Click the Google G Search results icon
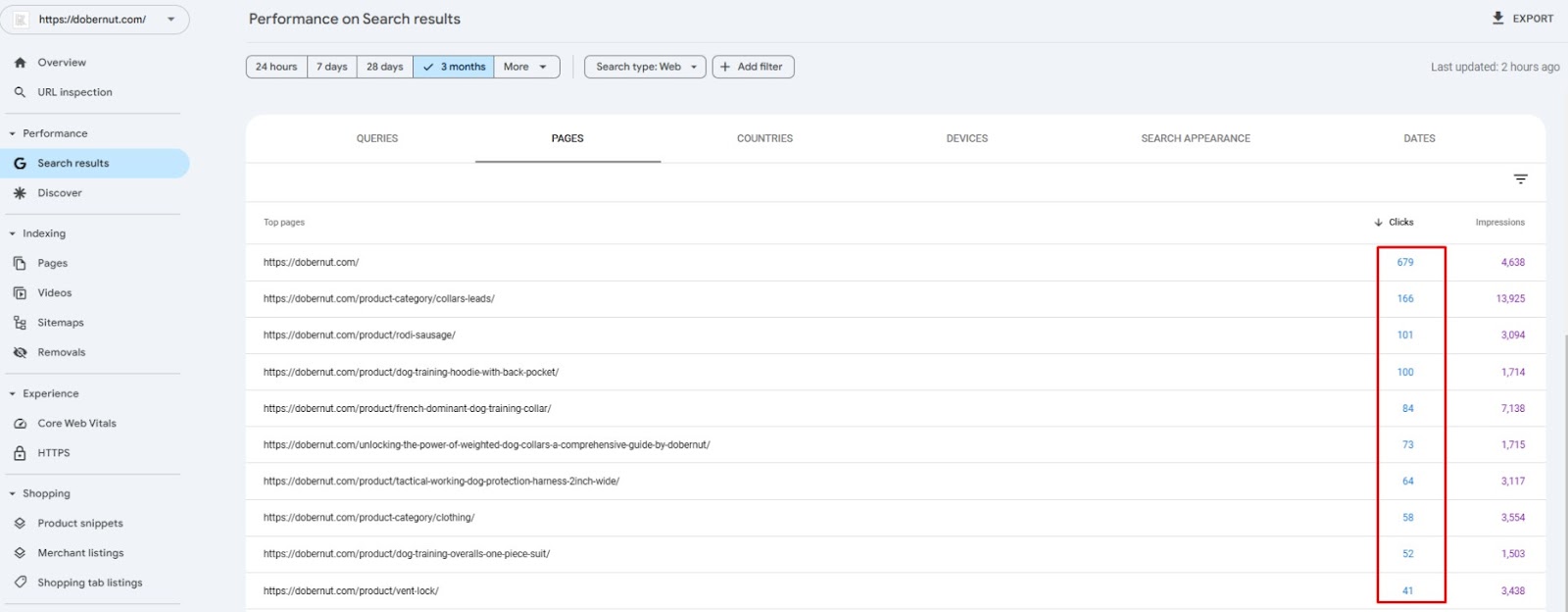Image resolution: width=1568 pixels, height=612 pixels. pos(20,164)
